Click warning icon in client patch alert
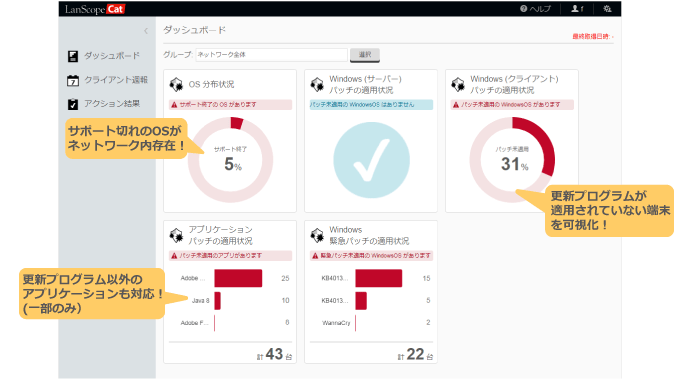 point(456,105)
